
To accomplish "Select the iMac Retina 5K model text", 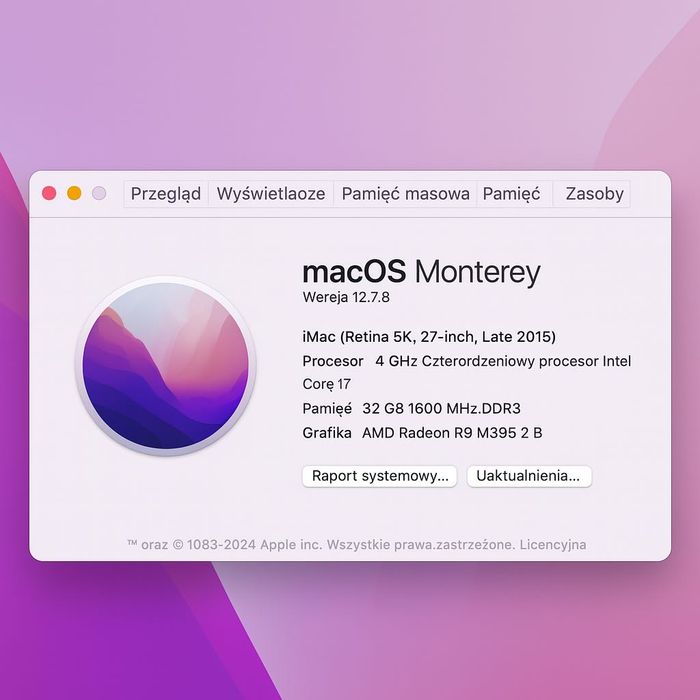I will tap(429, 337).
